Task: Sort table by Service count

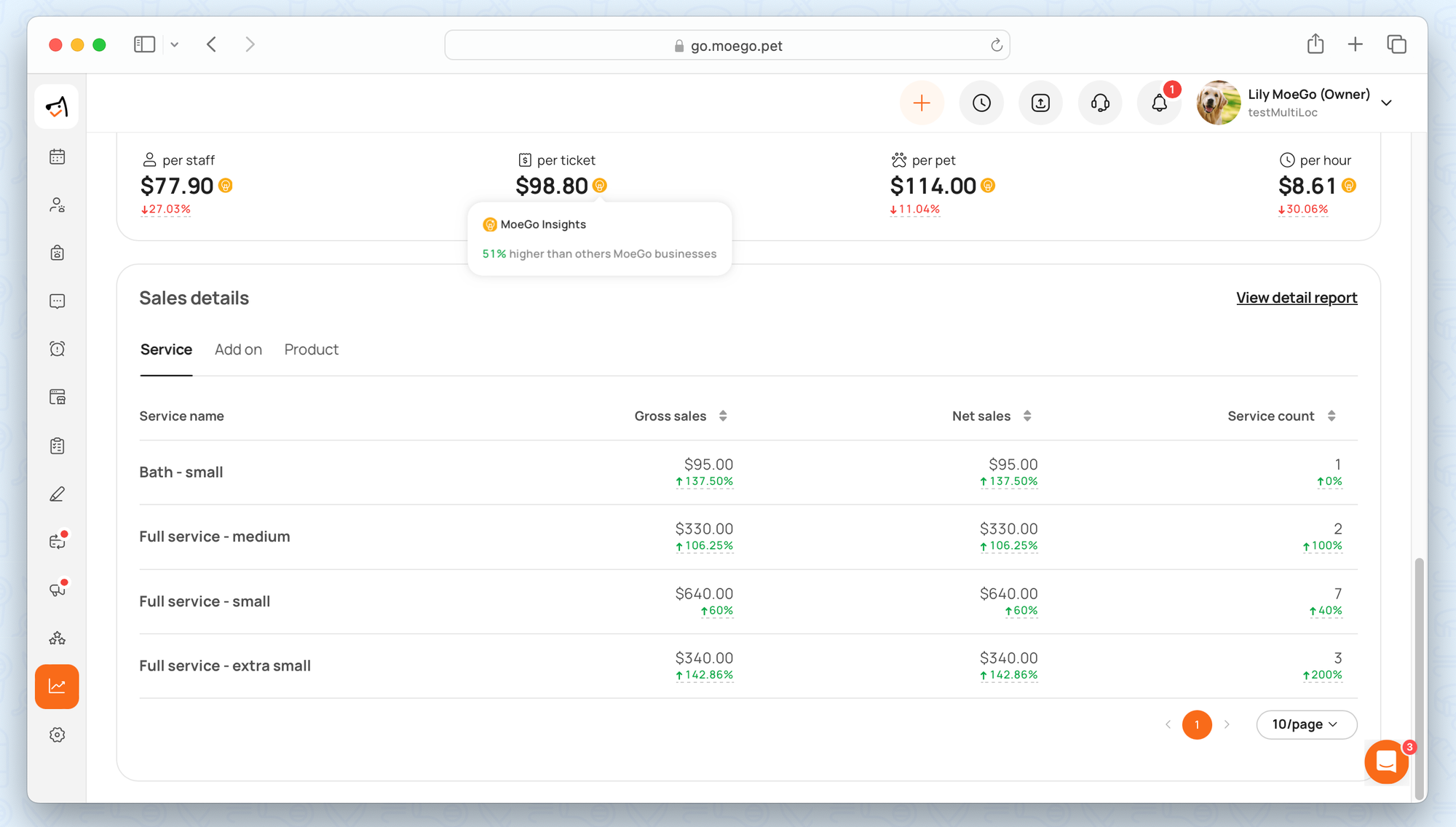Action: click(x=1332, y=416)
